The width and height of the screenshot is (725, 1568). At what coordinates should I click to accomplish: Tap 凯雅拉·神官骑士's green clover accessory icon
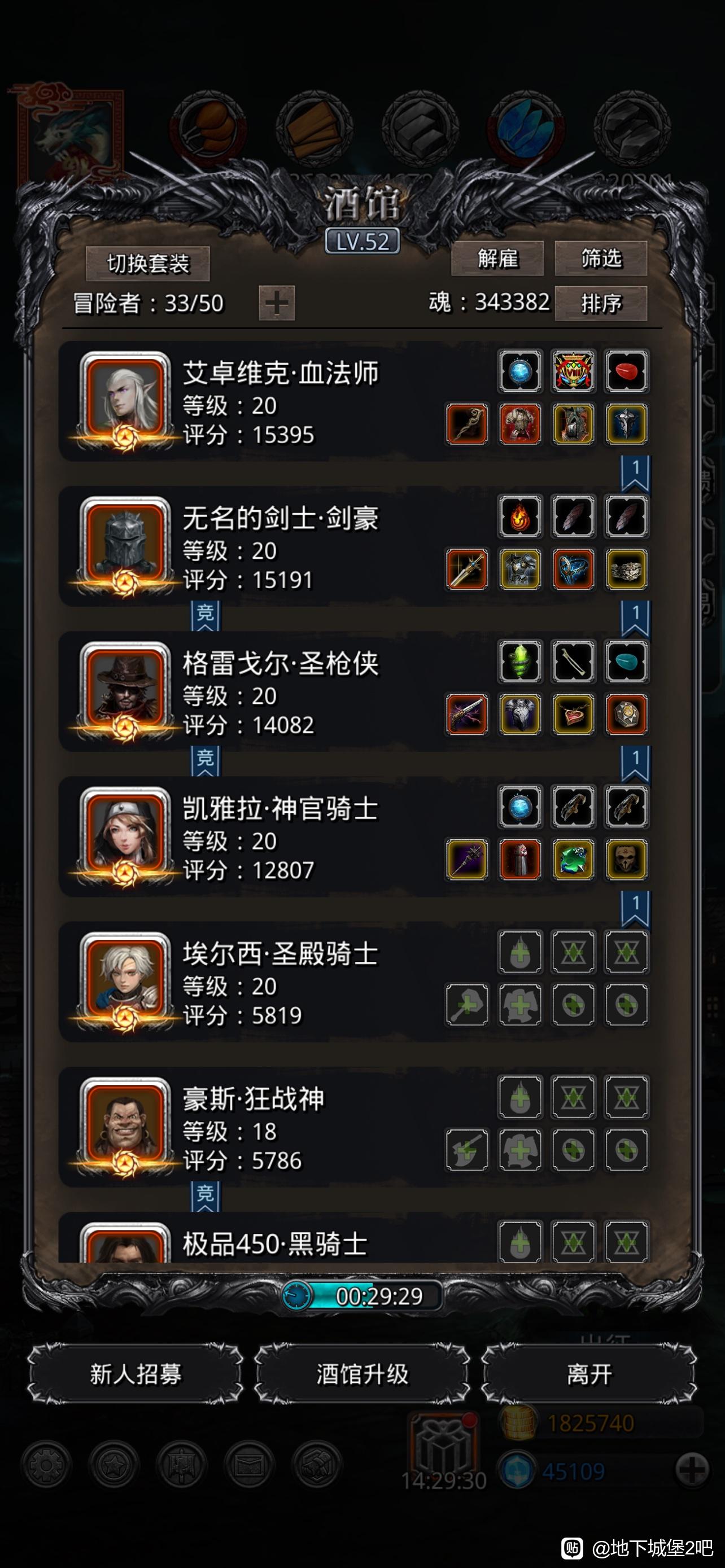click(x=574, y=860)
